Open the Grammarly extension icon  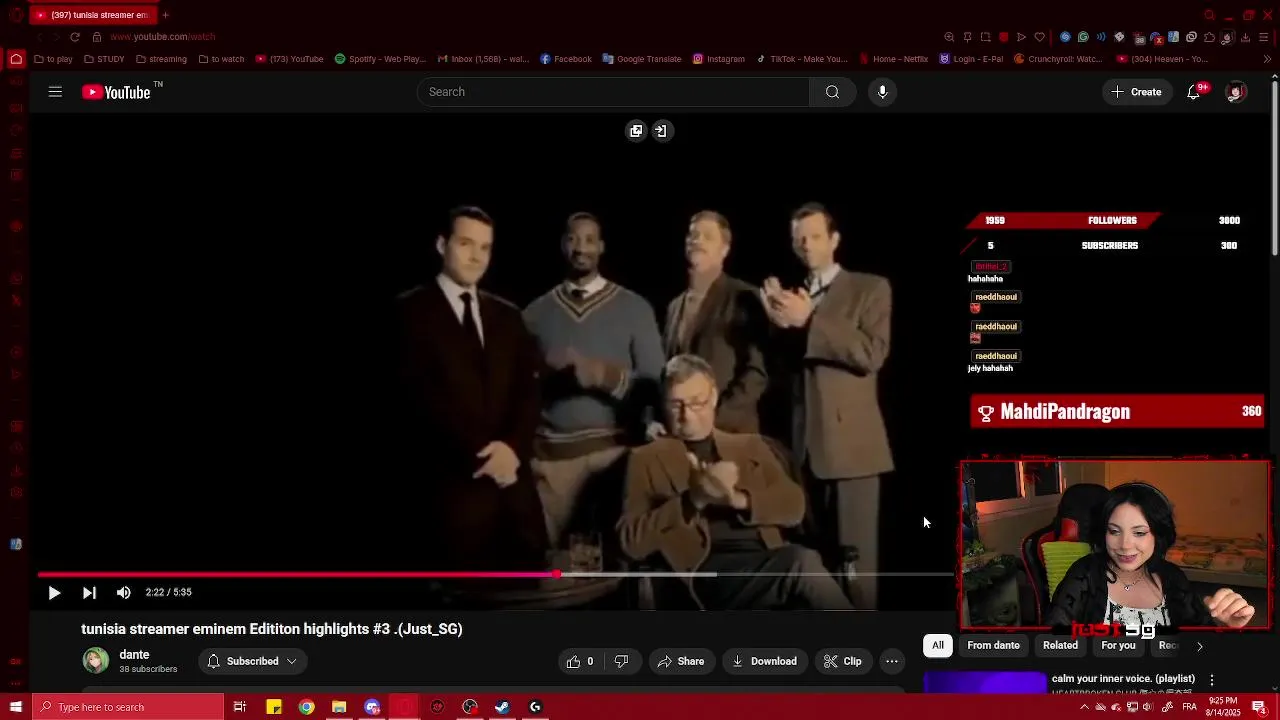tap(1083, 37)
